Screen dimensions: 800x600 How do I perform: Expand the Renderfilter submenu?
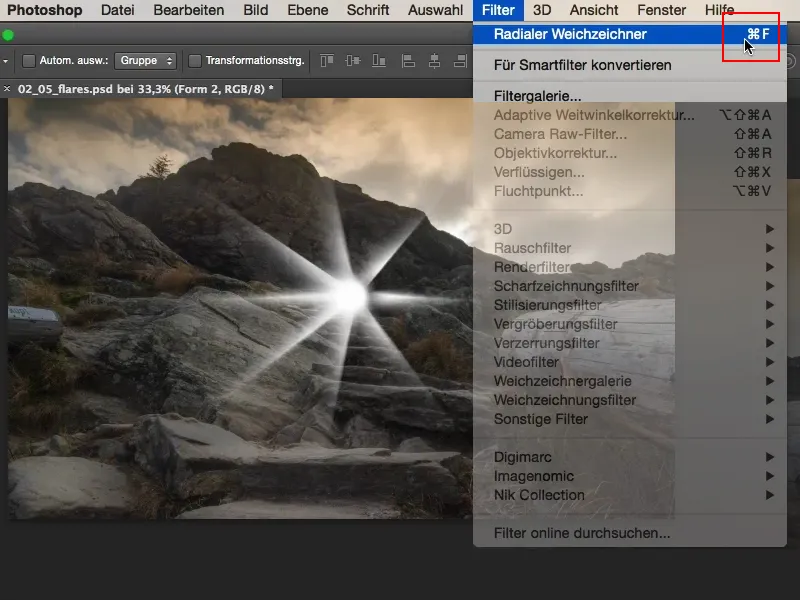pyautogui.click(x=630, y=267)
